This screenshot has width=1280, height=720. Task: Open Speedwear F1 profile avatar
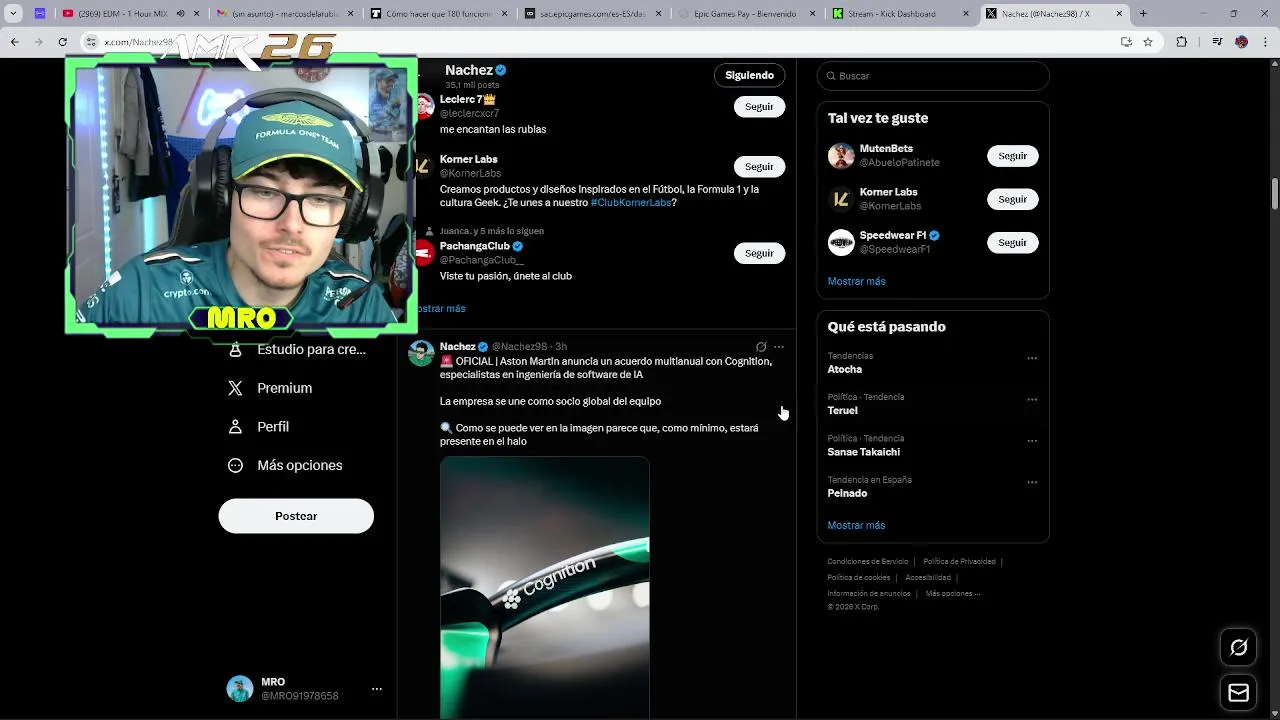click(841, 242)
